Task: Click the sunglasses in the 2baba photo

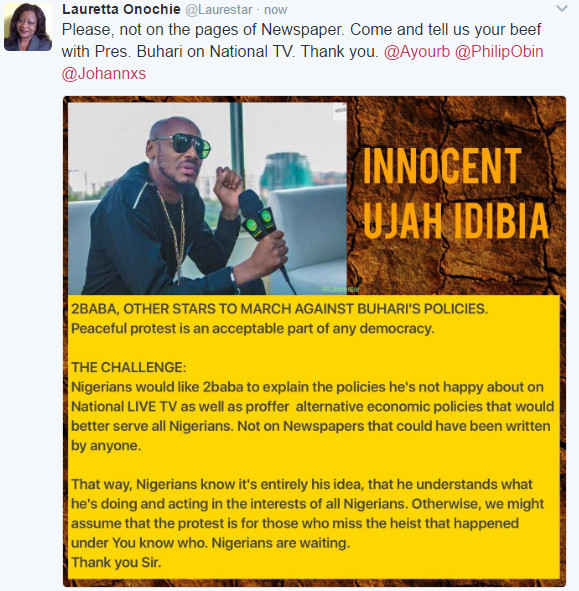Action: coord(182,146)
